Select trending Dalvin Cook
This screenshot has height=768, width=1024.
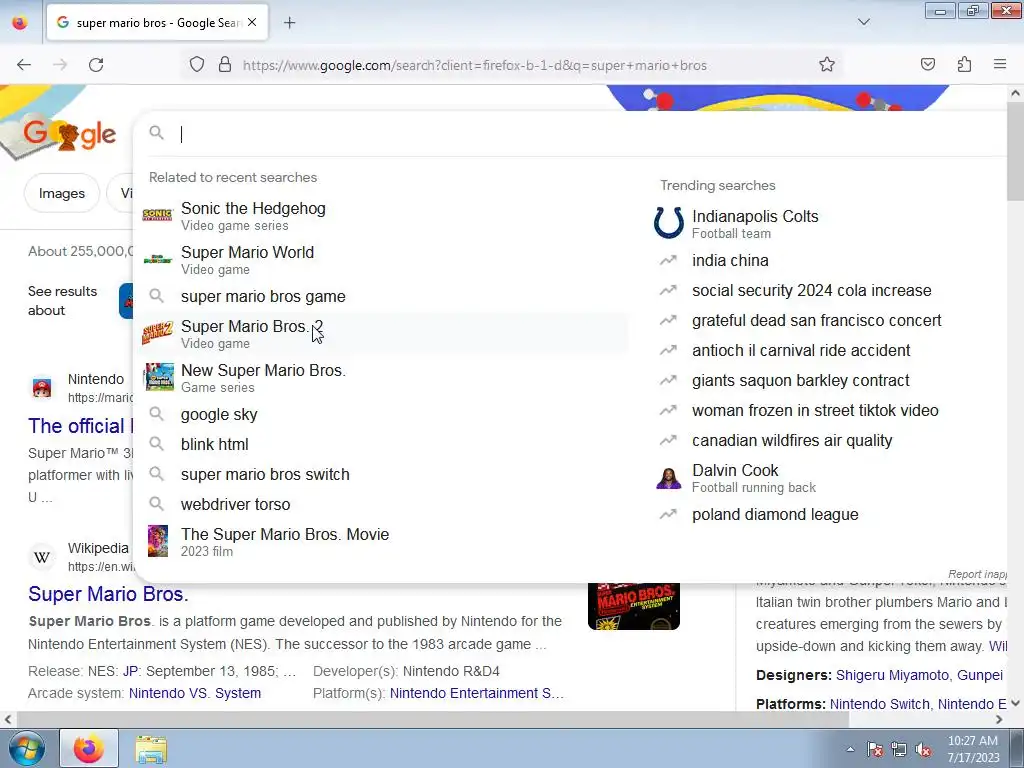pos(829,478)
